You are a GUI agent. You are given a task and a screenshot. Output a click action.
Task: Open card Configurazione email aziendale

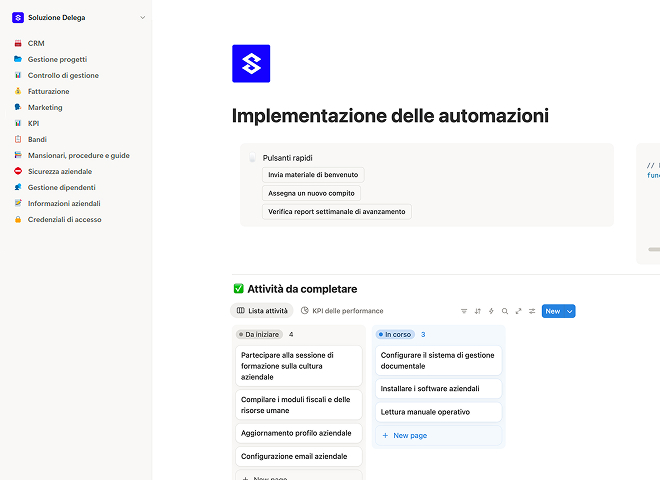(299, 456)
